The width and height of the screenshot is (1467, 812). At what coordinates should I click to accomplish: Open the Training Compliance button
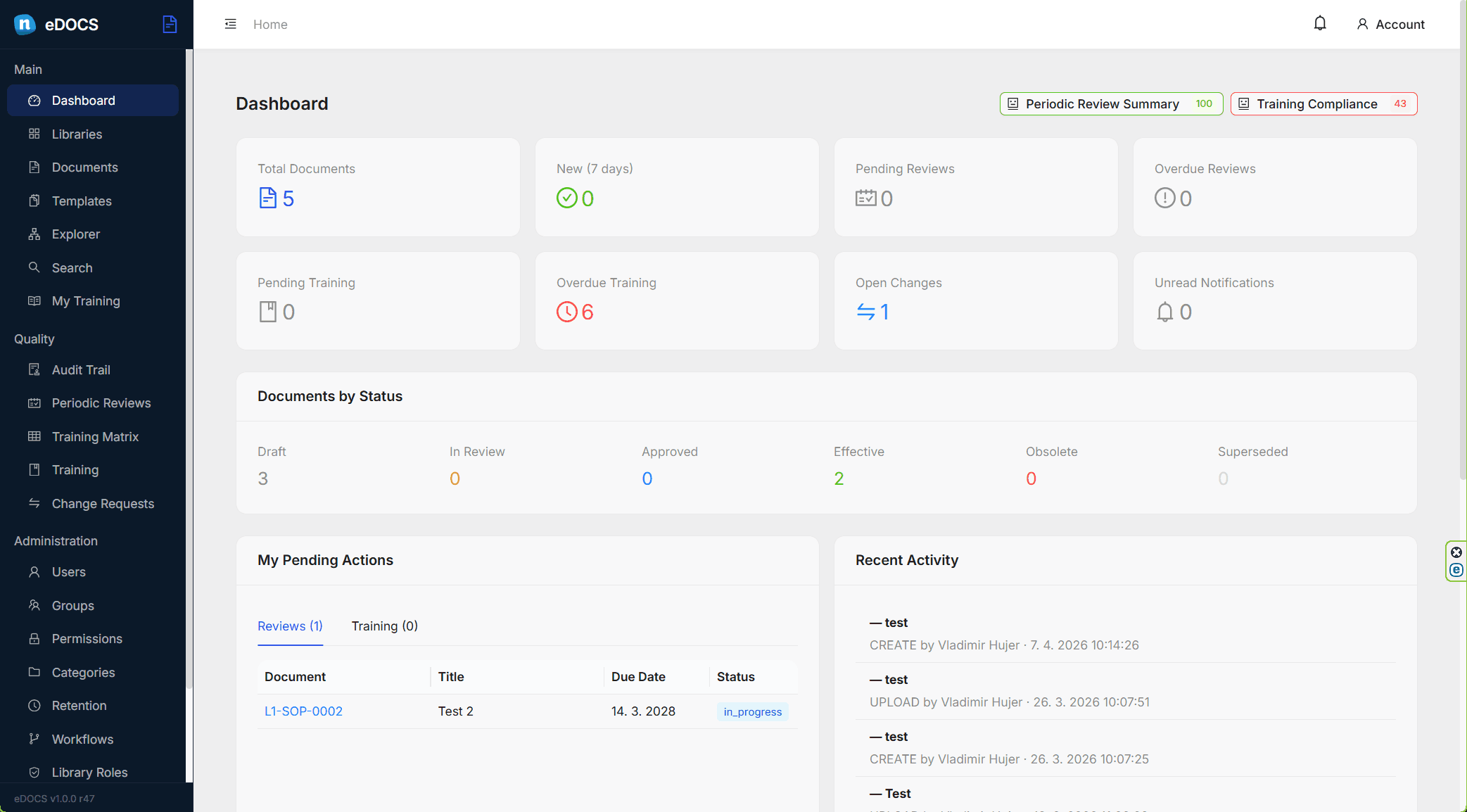coord(1323,103)
